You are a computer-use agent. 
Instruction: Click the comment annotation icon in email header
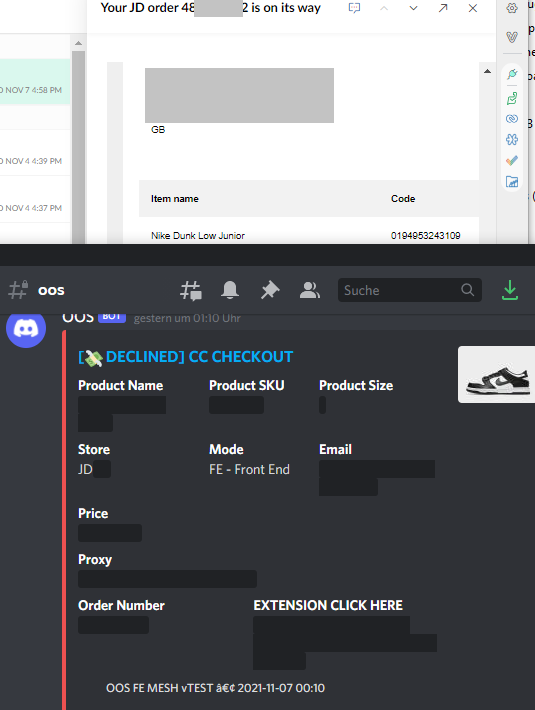pyautogui.click(x=354, y=8)
